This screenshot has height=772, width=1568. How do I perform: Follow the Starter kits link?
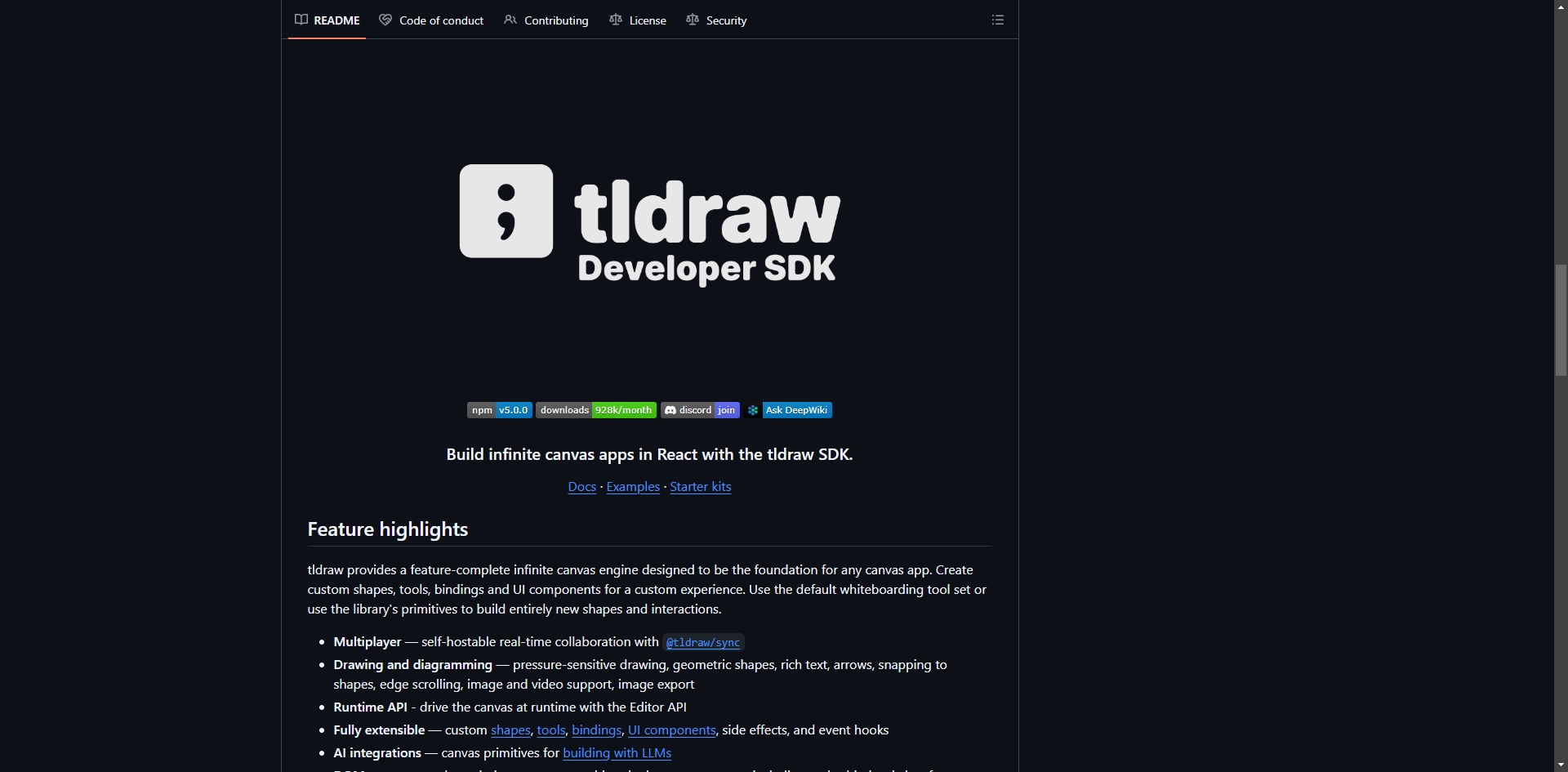[701, 487]
